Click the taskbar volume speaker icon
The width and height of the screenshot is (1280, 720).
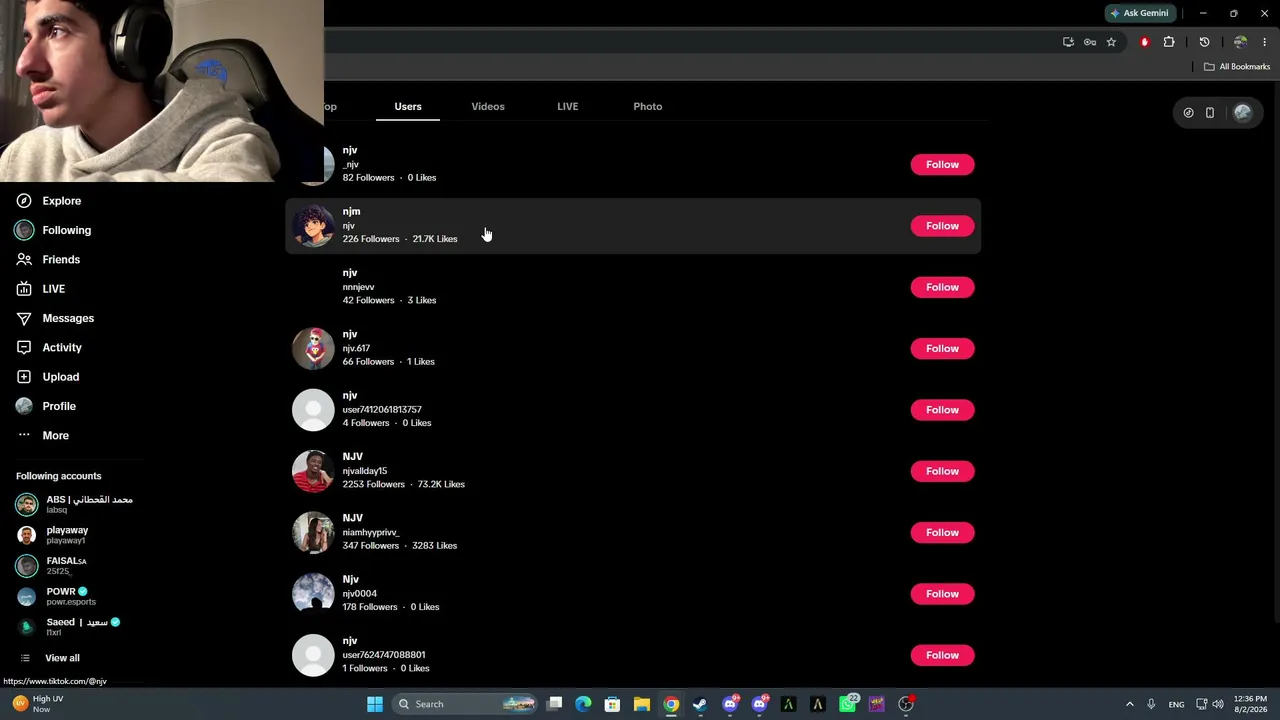pos(1218,704)
